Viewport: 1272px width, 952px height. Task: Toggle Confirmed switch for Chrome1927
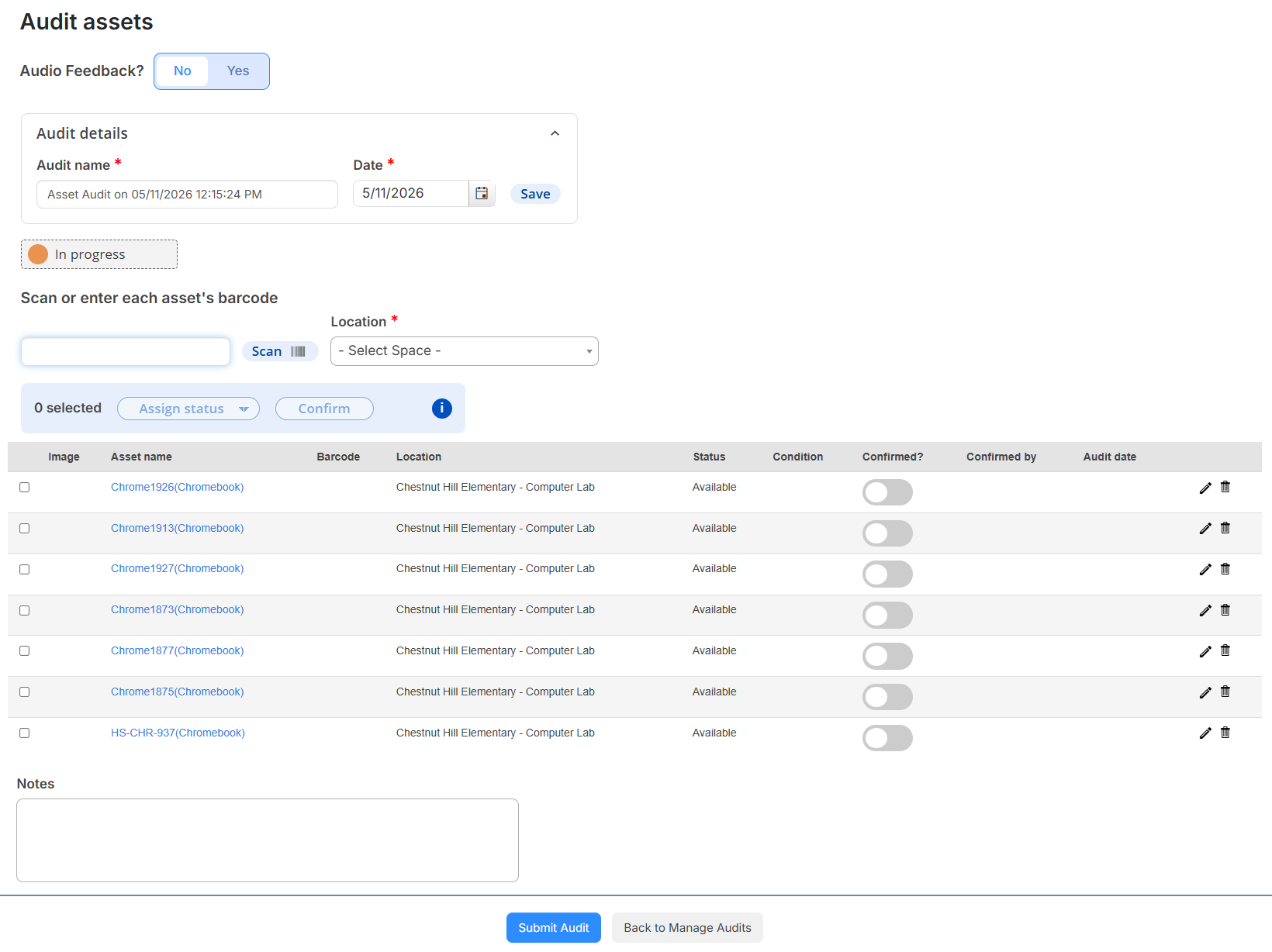(887, 574)
